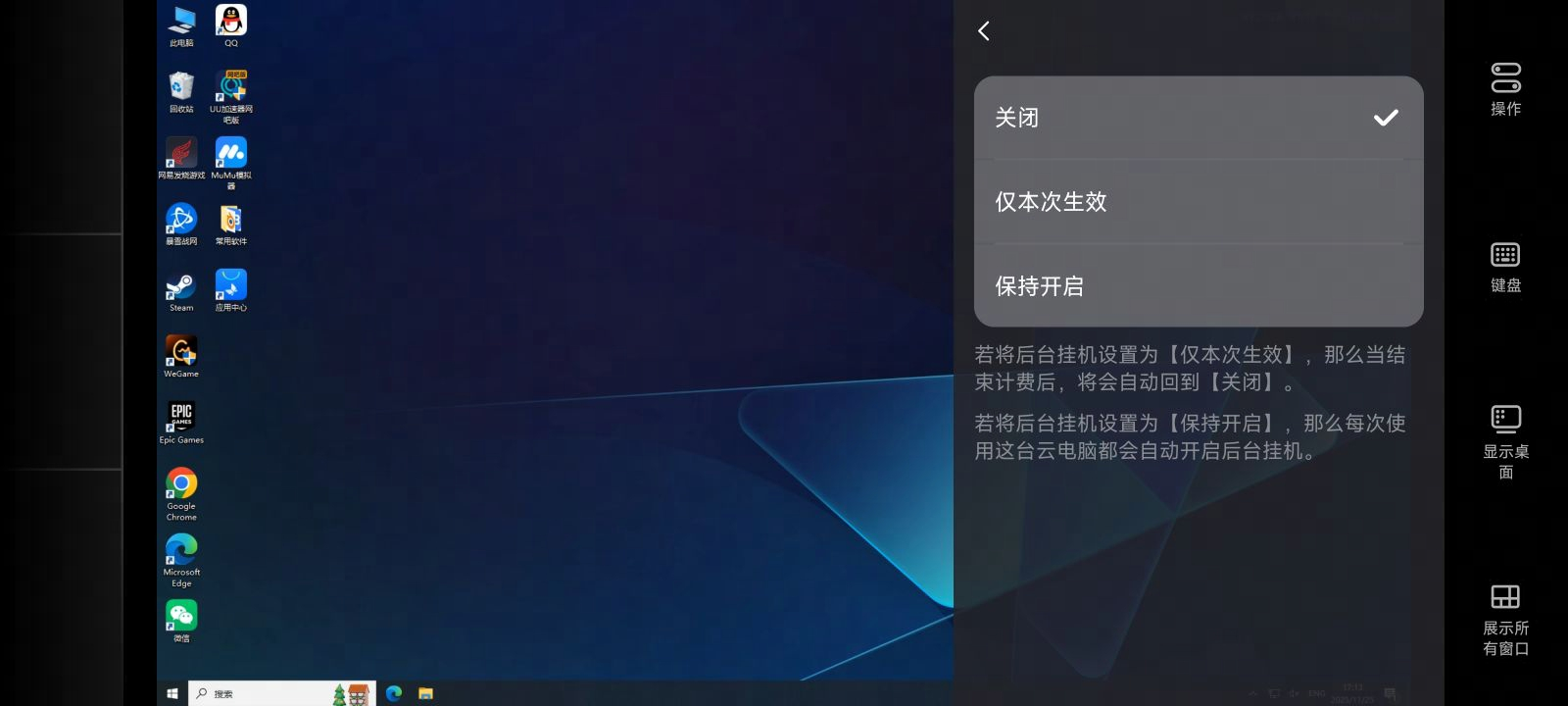
Task: Click the 展示所有窗口 button
Action: tap(1505, 619)
